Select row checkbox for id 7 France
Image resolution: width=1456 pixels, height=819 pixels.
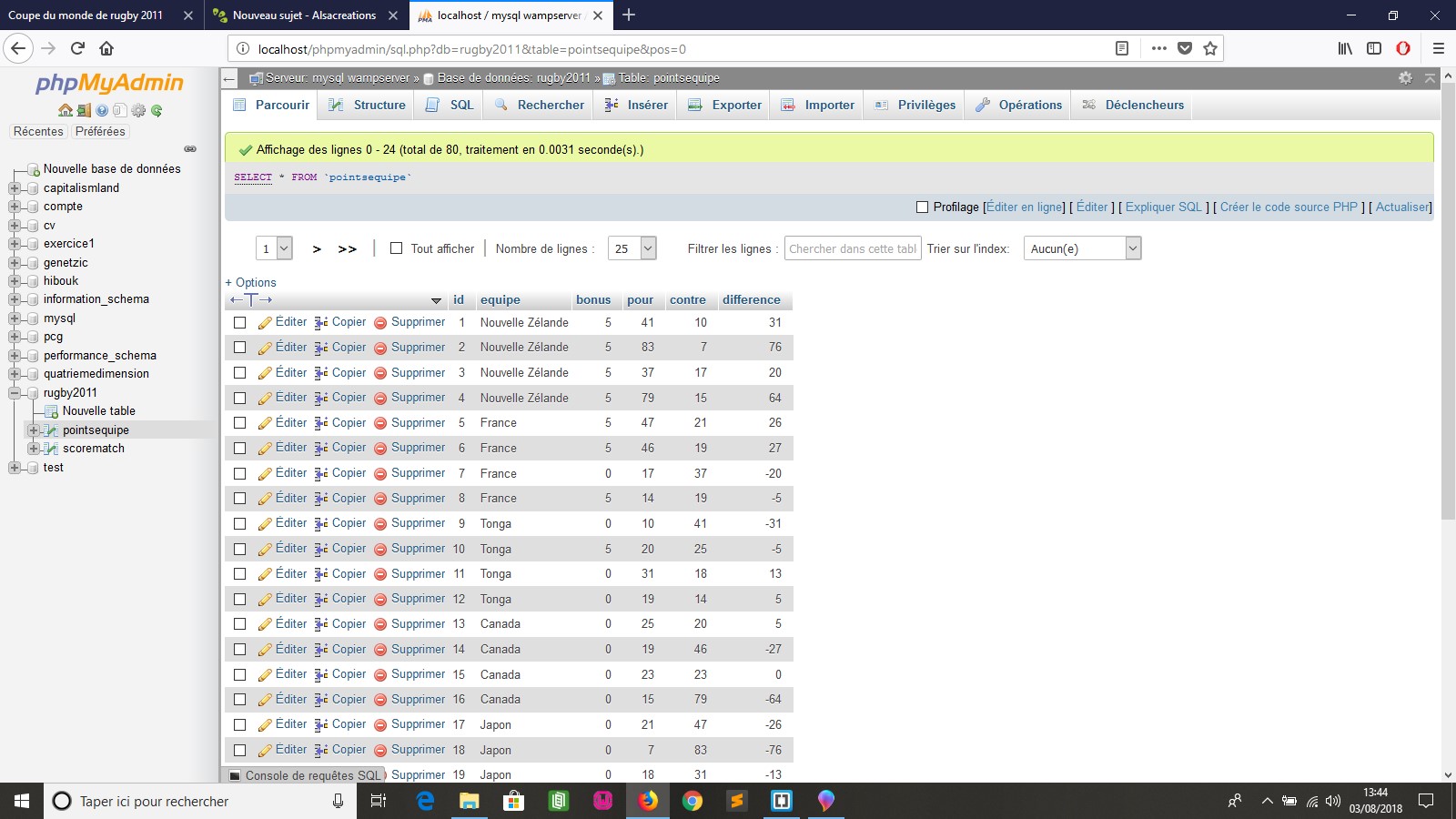pos(240,473)
